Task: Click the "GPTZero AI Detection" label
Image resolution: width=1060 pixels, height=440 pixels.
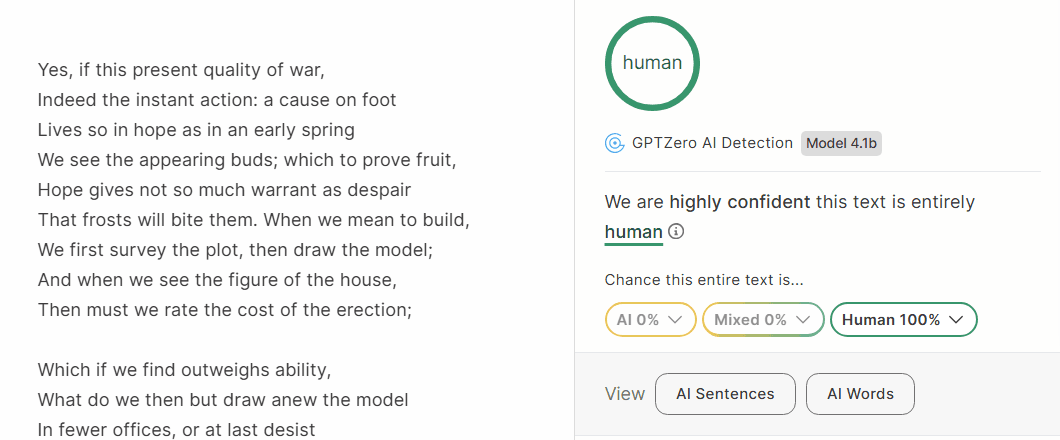Action: (712, 143)
